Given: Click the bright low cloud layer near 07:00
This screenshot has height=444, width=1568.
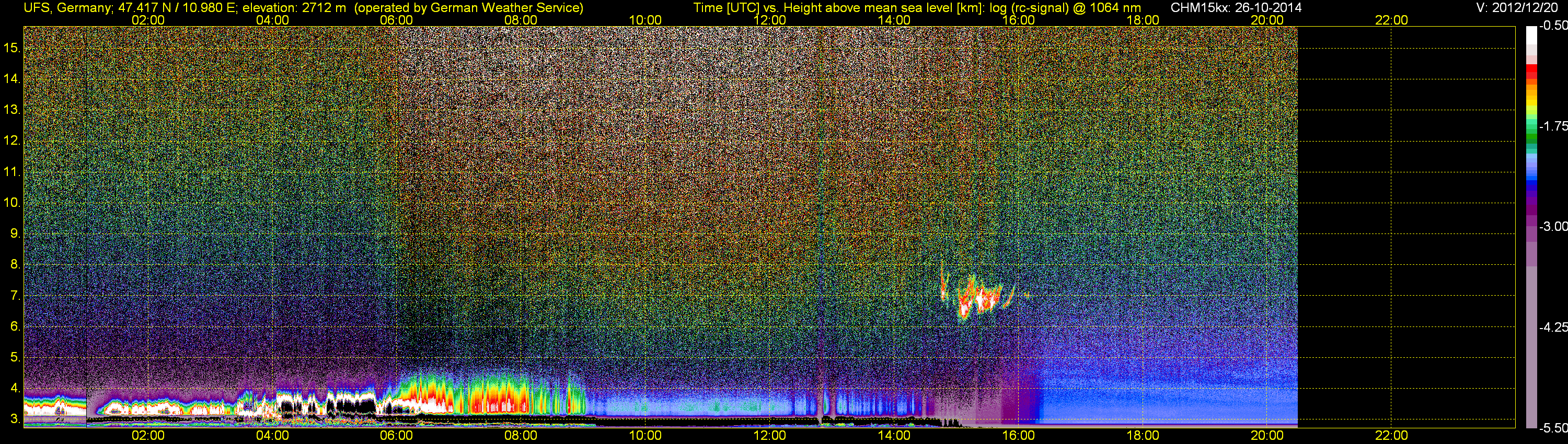Looking at the screenshot, I should pyautogui.click(x=487, y=395).
